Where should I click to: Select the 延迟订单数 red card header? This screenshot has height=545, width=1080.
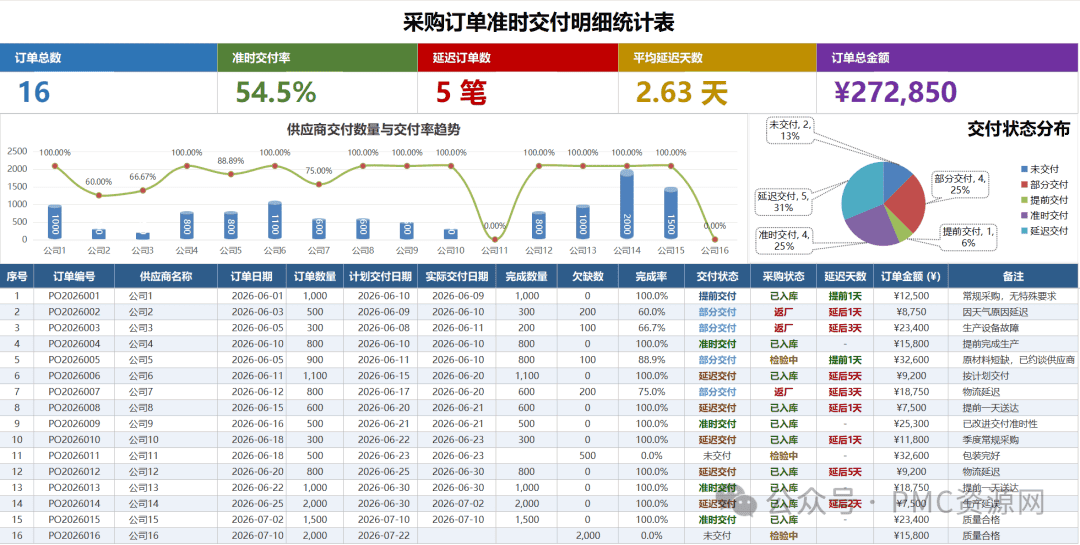[x=517, y=58]
